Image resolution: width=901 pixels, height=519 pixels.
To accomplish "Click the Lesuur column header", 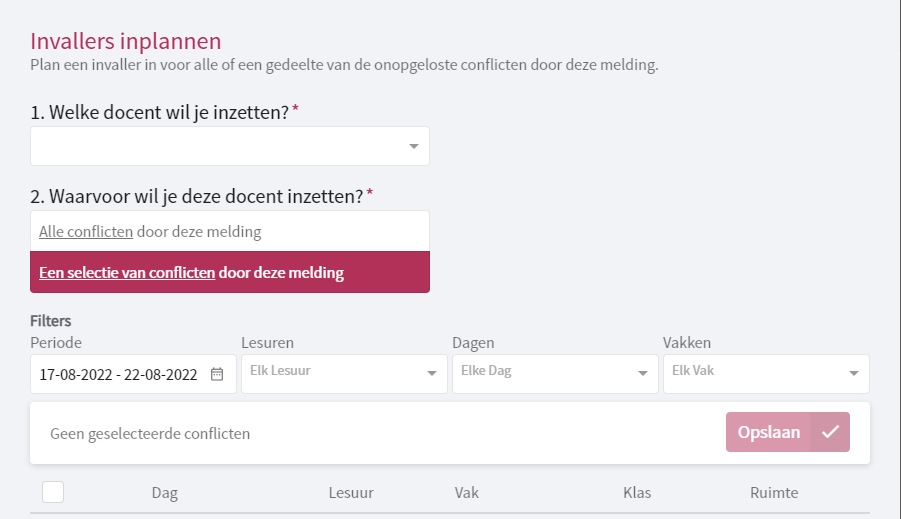I will click(x=351, y=493).
